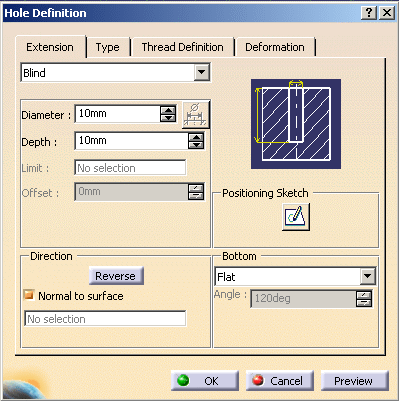Increase the Diameter value with up arrow
Image resolution: width=399 pixels, height=401 pixels.
(x=168, y=111)
